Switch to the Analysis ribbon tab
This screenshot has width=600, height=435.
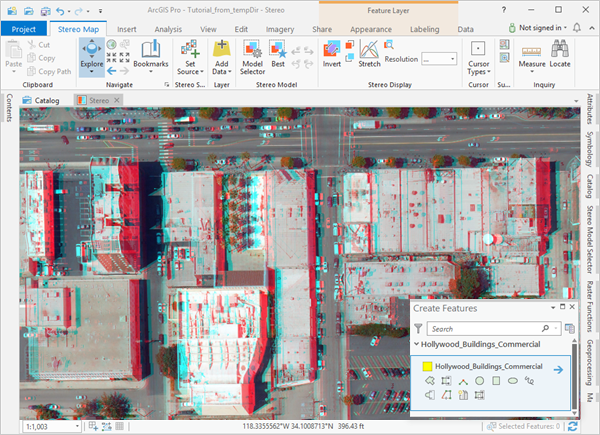(168, 29)
